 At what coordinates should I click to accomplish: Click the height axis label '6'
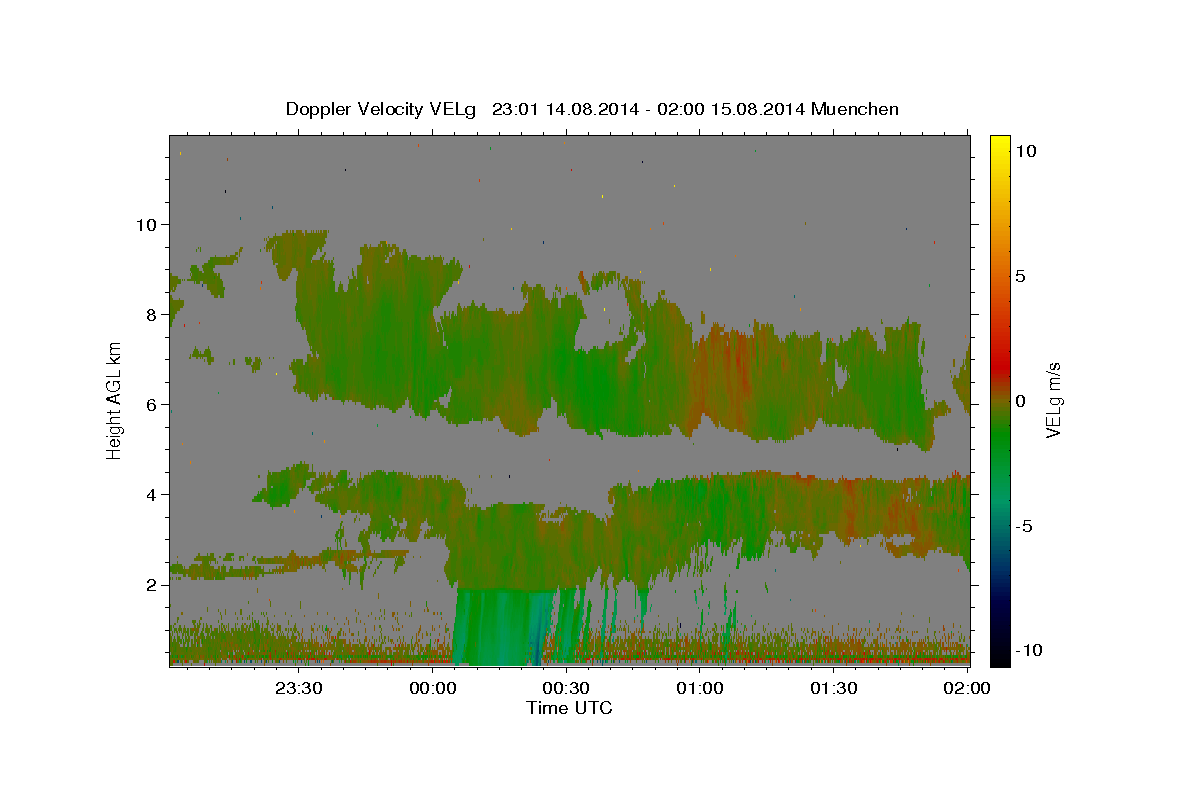[152, 404]
